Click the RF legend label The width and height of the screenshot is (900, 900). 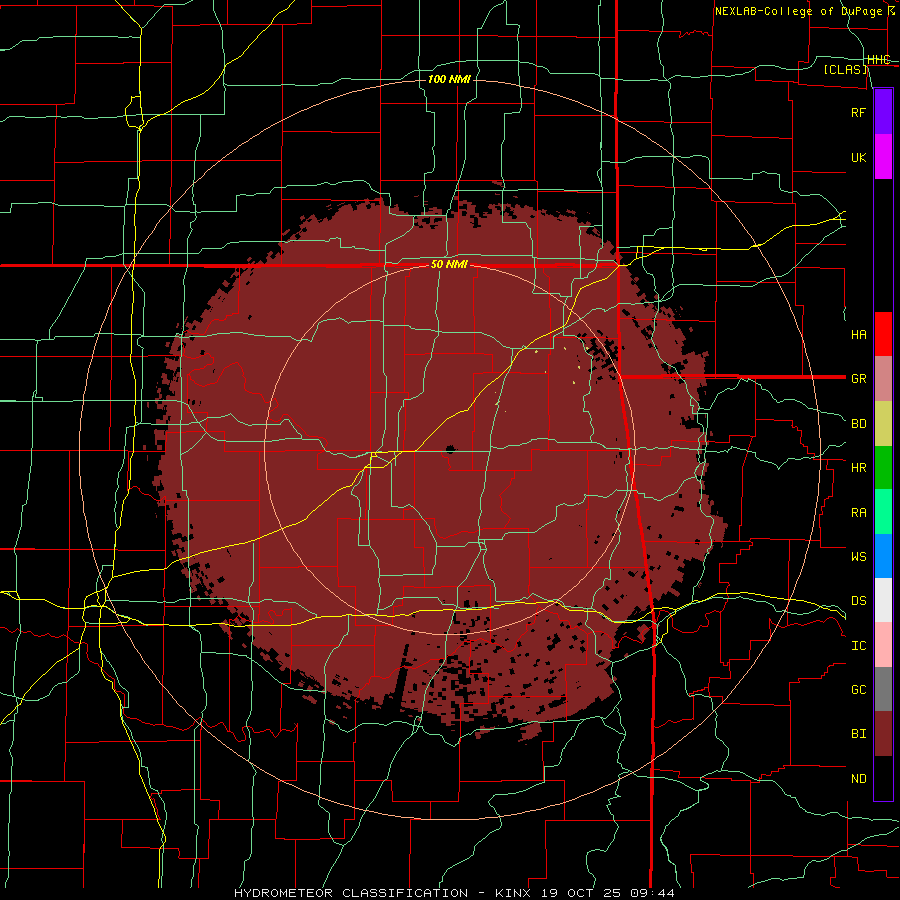(858, 112)
